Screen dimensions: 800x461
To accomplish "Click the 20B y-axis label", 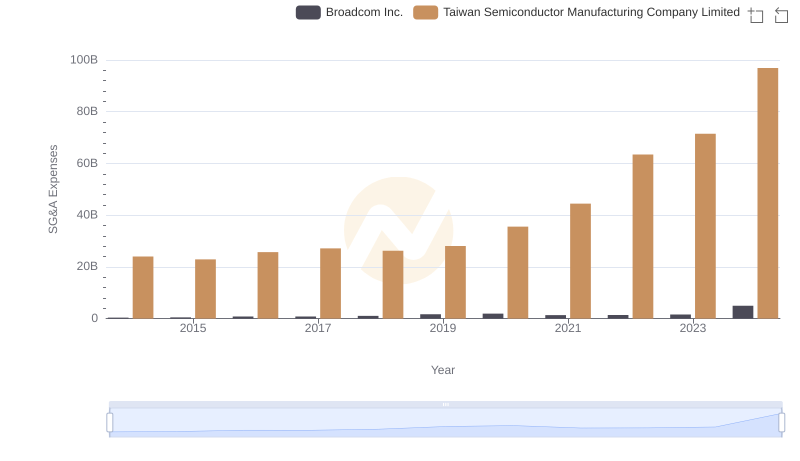I will (x=87, y=267).
